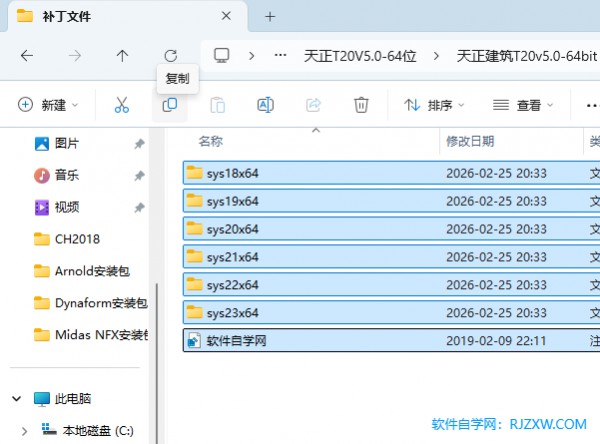Viewport: 600px width, 444px height.
Task: Click 天正T20V5.0-64位 breadcrumb
Action: [x=360, y=56]
